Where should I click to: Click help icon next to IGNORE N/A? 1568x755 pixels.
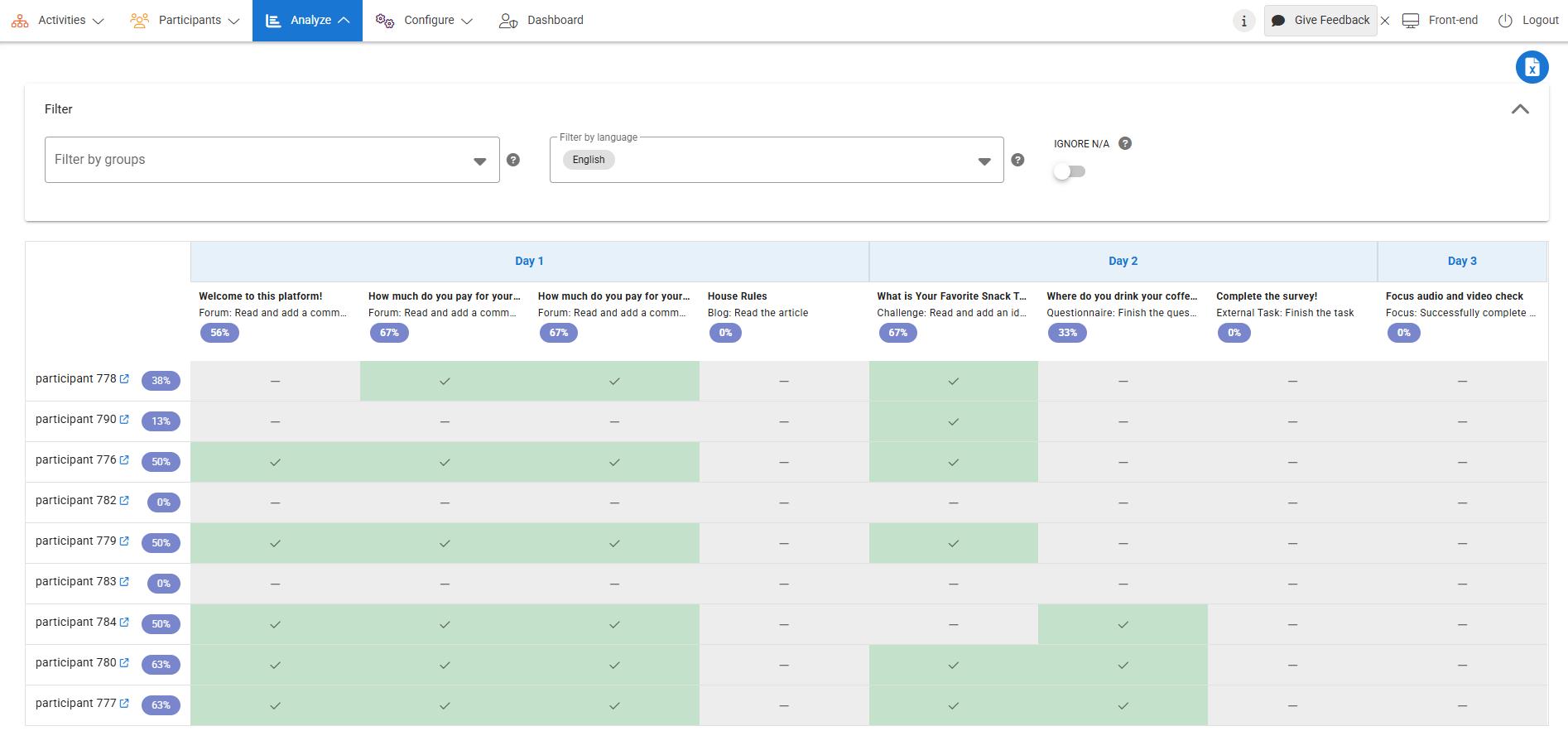pos(1124,143)
